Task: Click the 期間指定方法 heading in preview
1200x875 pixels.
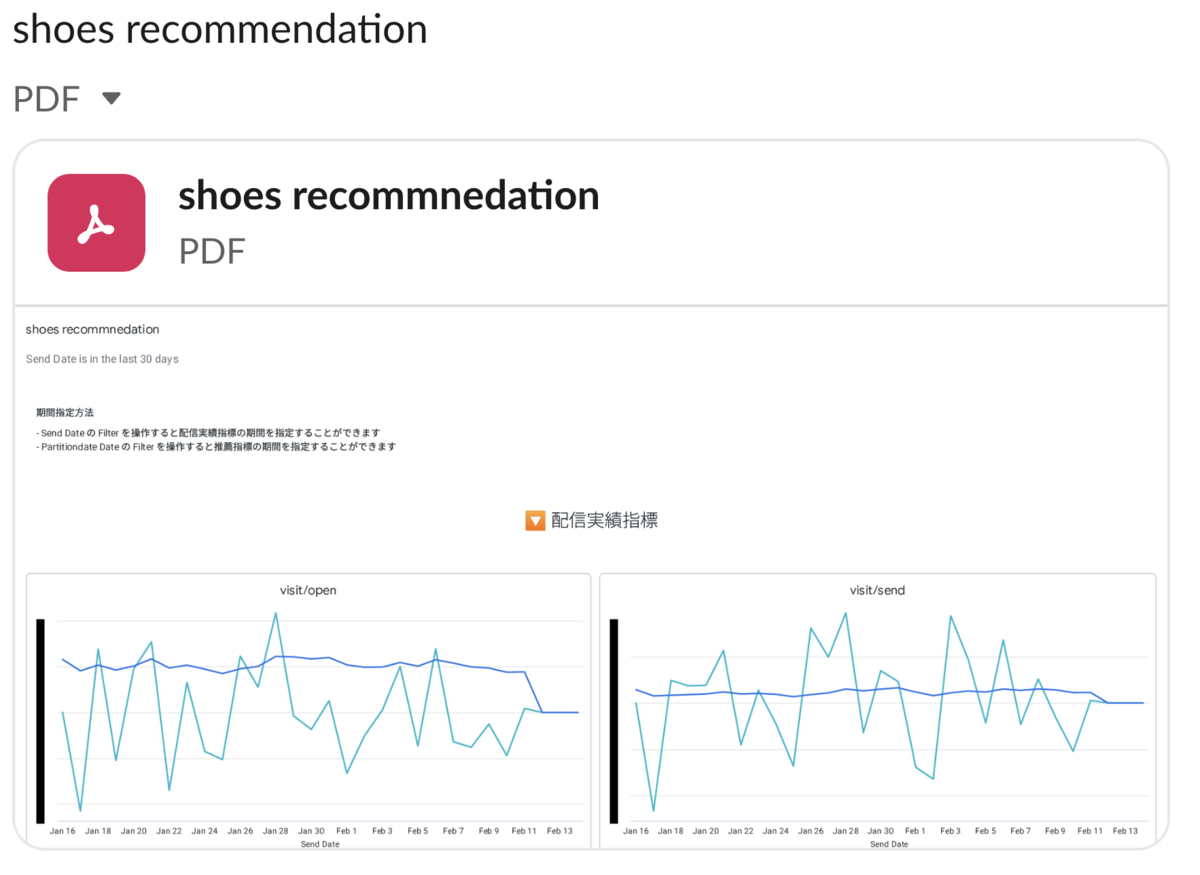Action: point(65,412)
